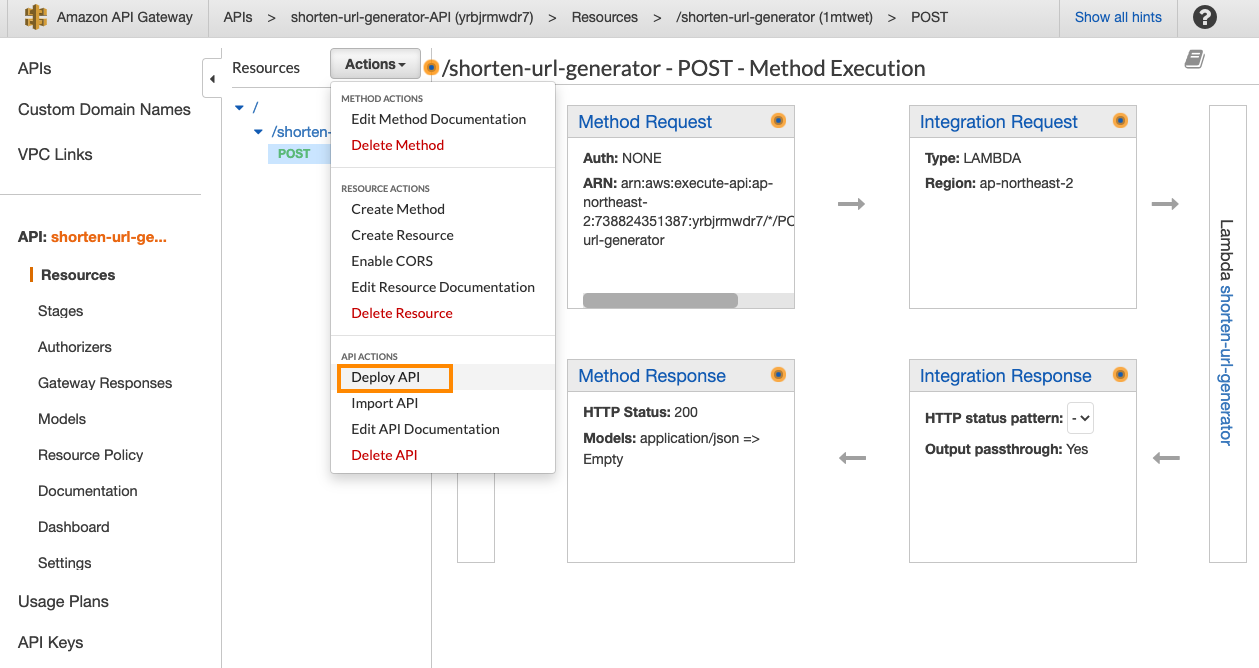
Task: Open Usage Plans in sidebar
Action: click(x=63, y=601)
